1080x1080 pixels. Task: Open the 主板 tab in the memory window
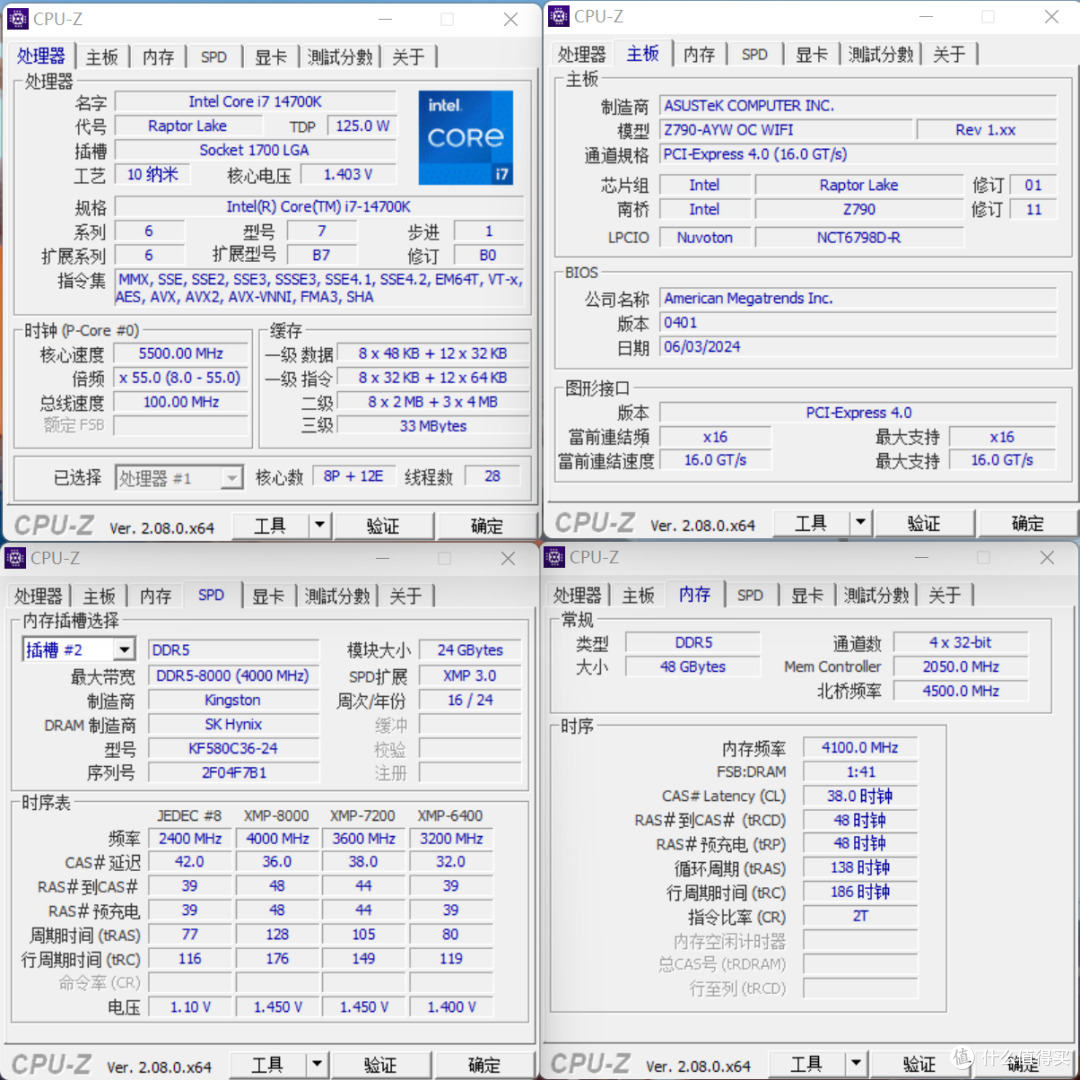click(x=638, y=595)
